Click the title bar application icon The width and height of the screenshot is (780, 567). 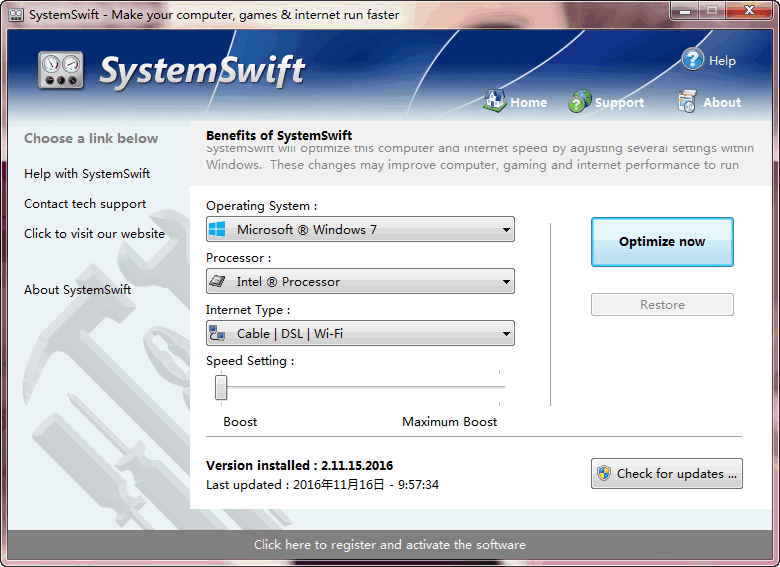point(16,15)
